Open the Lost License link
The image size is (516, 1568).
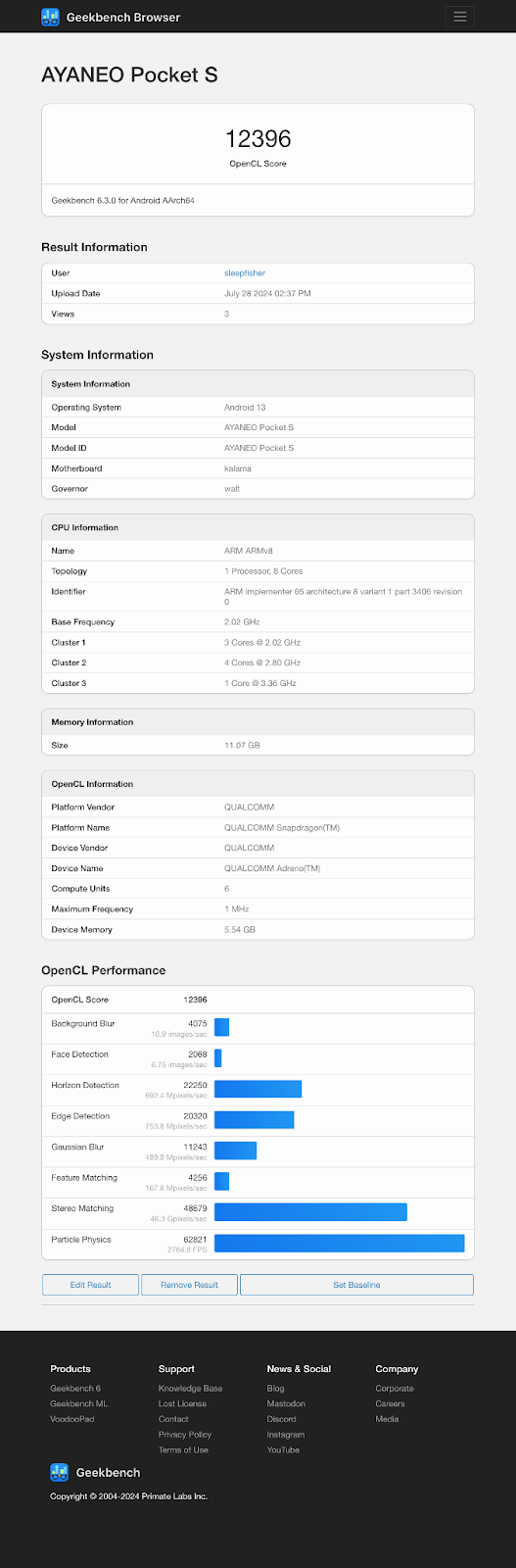[x=182, y=1403]
